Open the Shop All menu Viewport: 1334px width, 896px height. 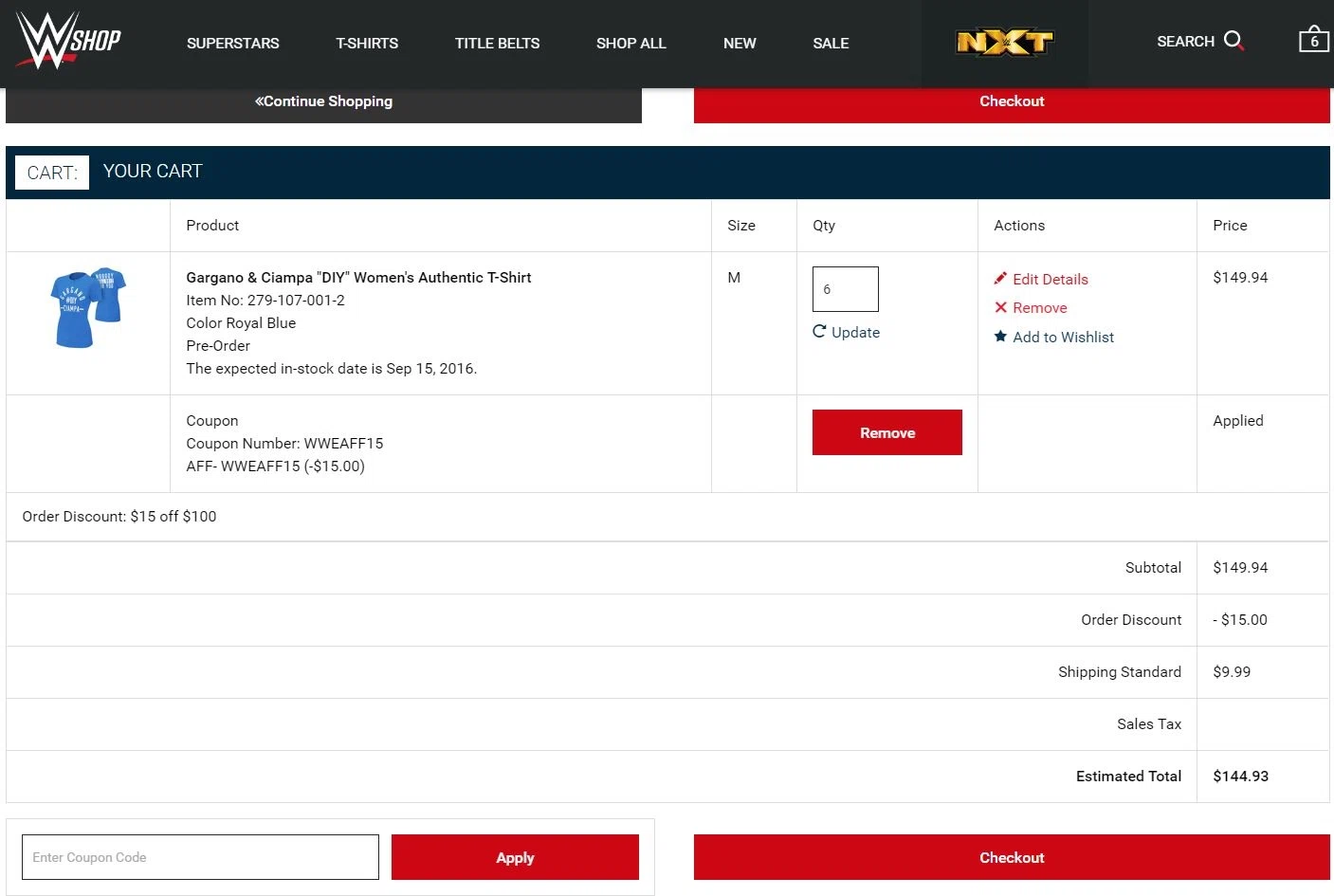[631, 44]
